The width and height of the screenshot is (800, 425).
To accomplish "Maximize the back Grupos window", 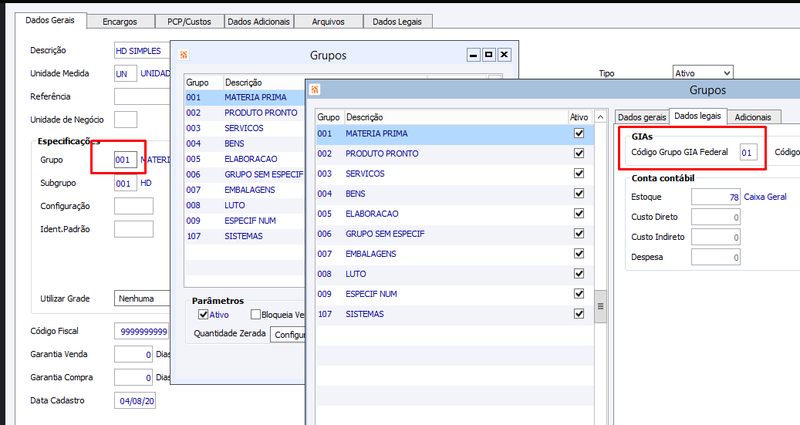I will click(x=489, y=55).
